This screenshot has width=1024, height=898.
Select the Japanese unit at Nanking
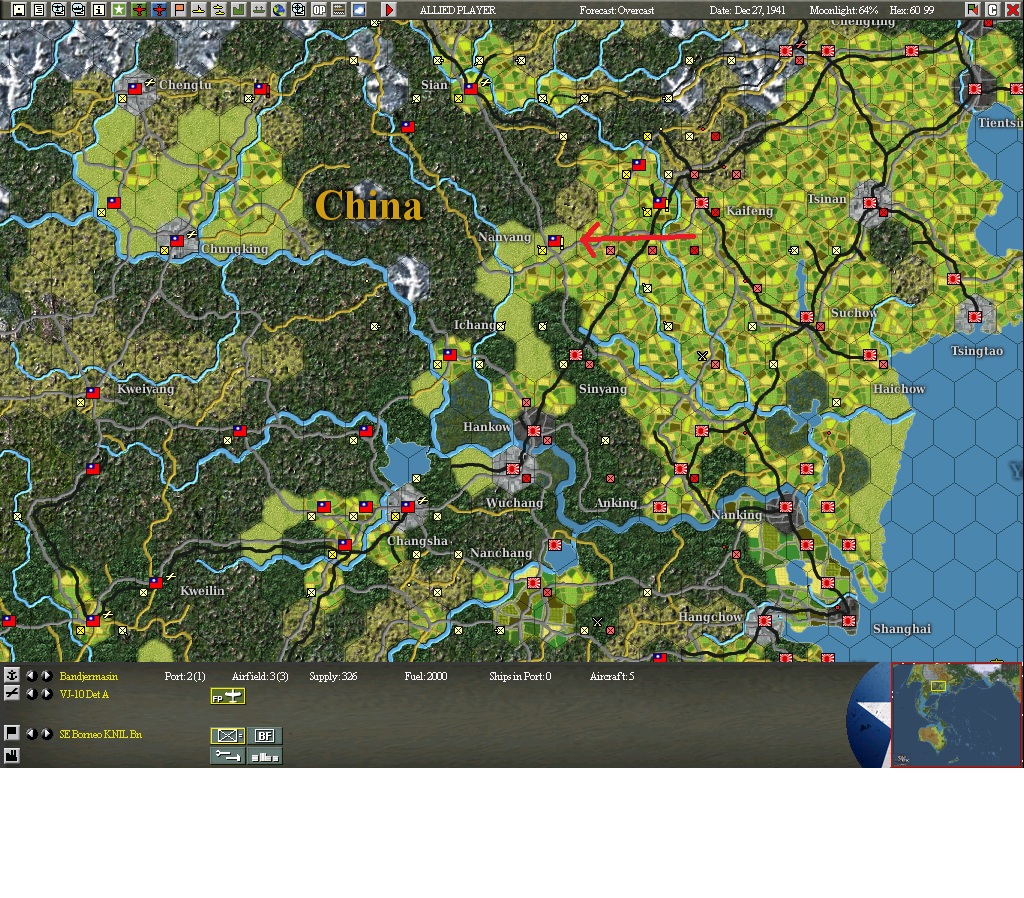pyautogui.click(x=786, y=507)
